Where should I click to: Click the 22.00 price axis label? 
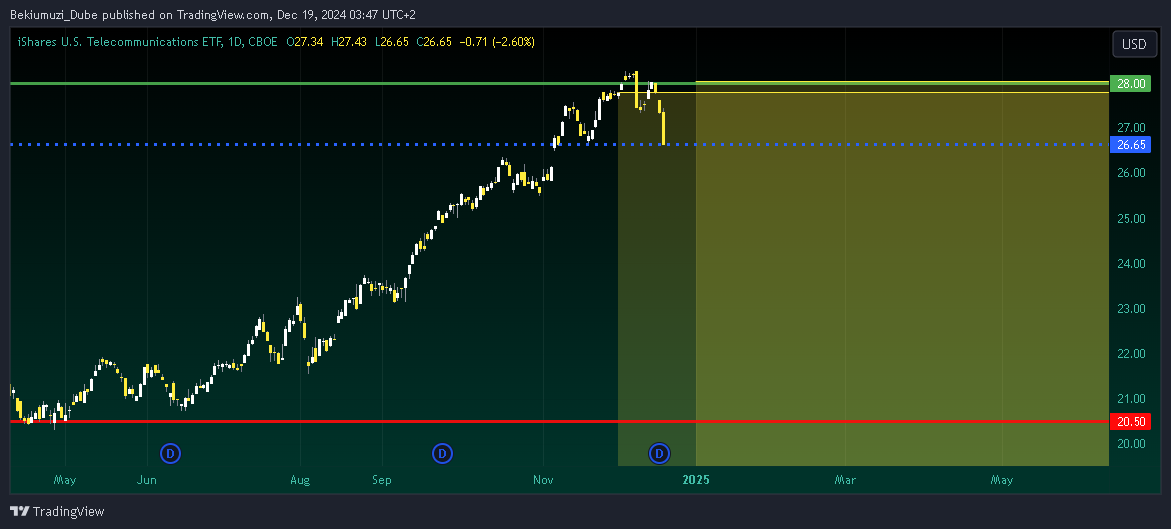[1131, 353]
